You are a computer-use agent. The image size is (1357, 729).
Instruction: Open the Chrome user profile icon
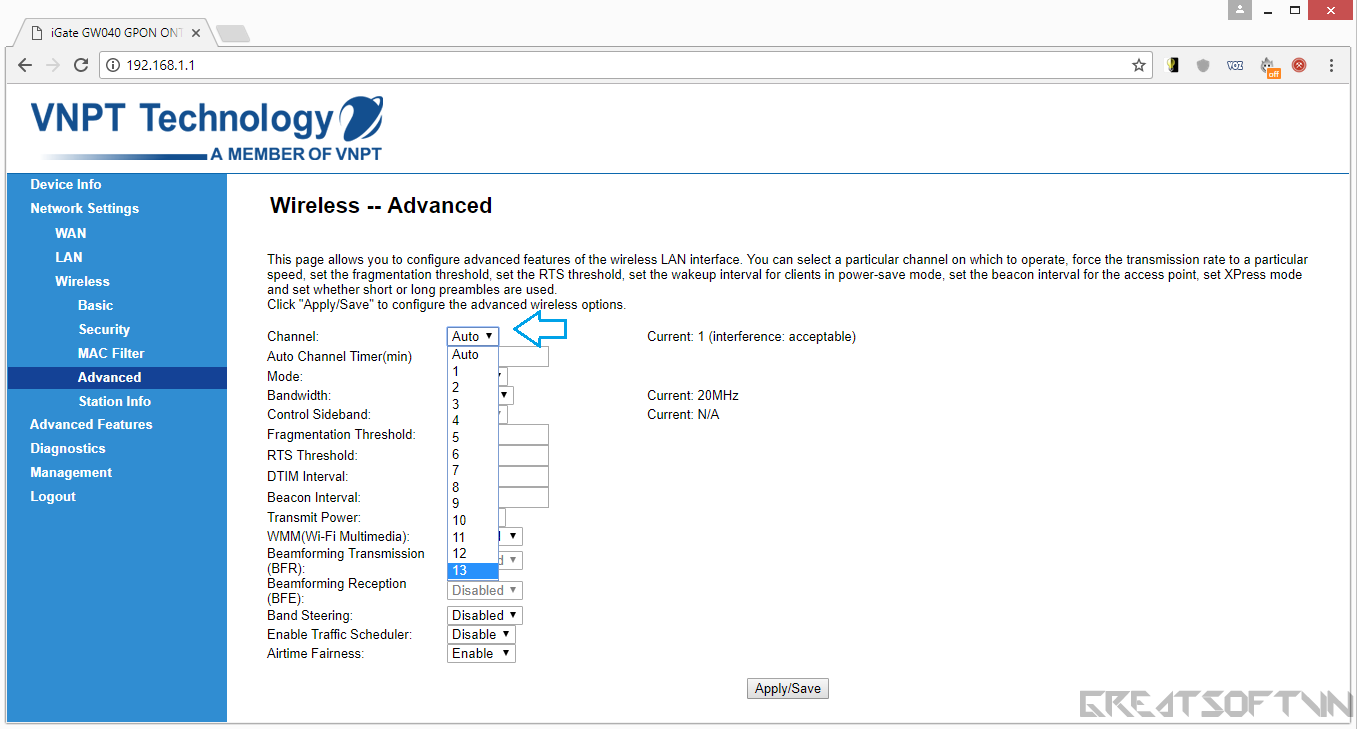coord(1240,10)
